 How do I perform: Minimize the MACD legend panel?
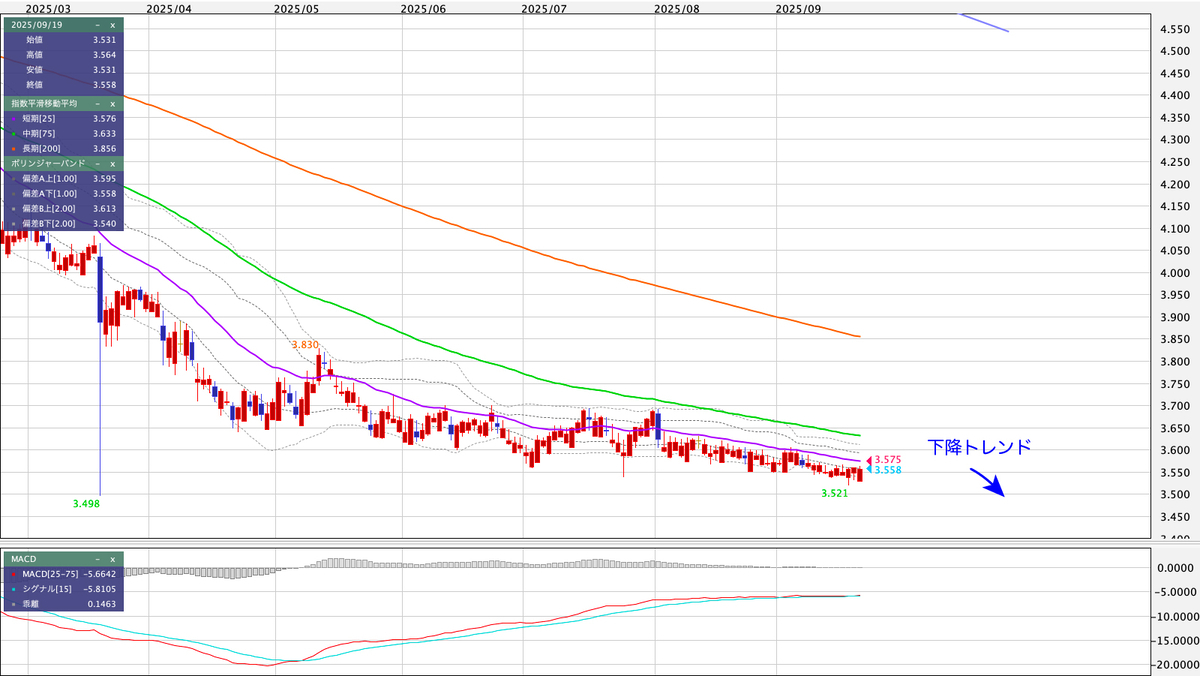[97, 559]
